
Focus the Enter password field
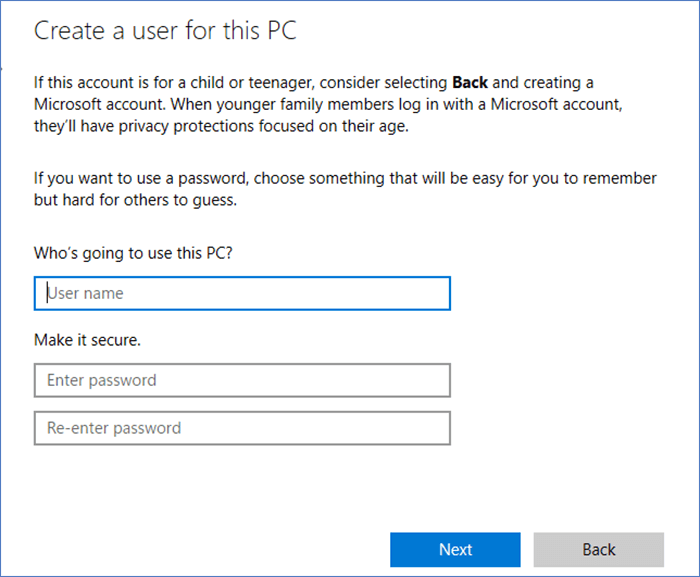coord(242,380)
